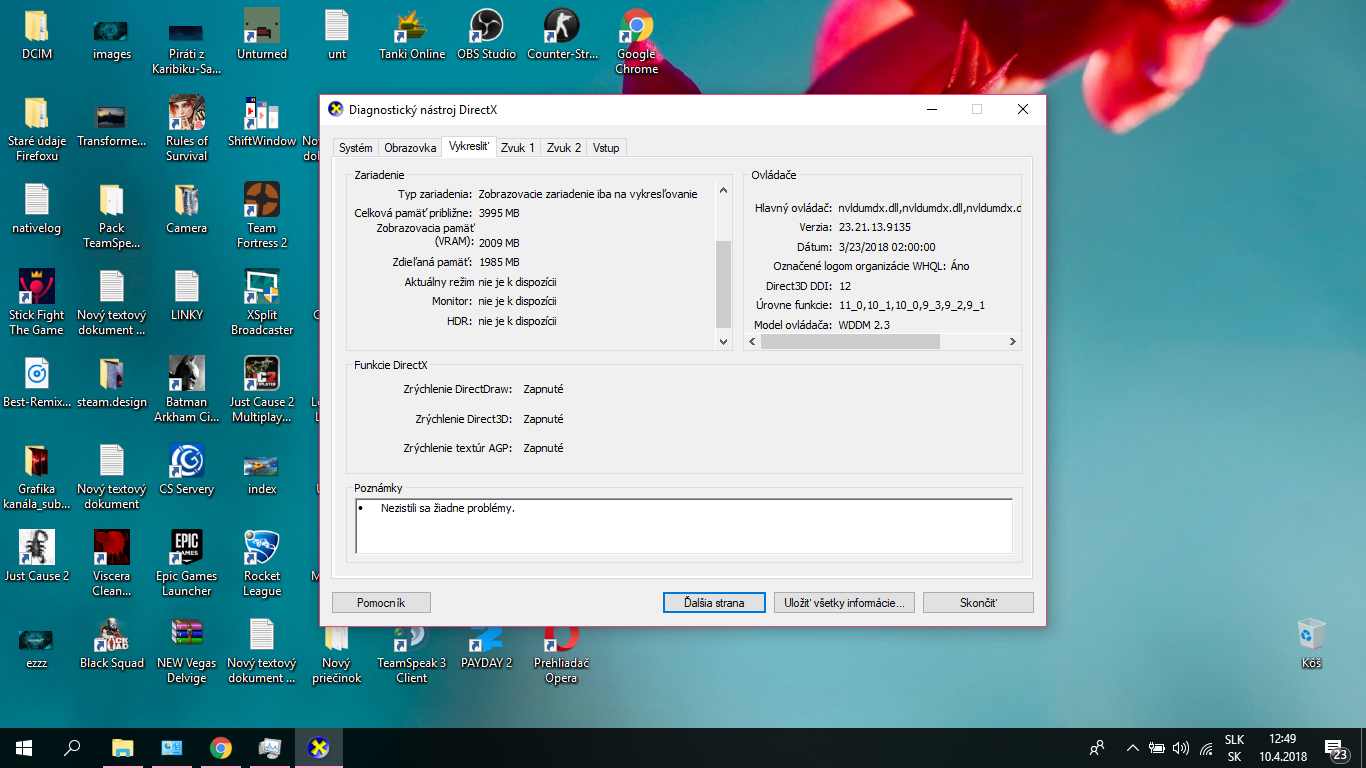Click the Team Fortress 2 desktop icon
The width and height of the screenshot is (1366, 768).
262,215
